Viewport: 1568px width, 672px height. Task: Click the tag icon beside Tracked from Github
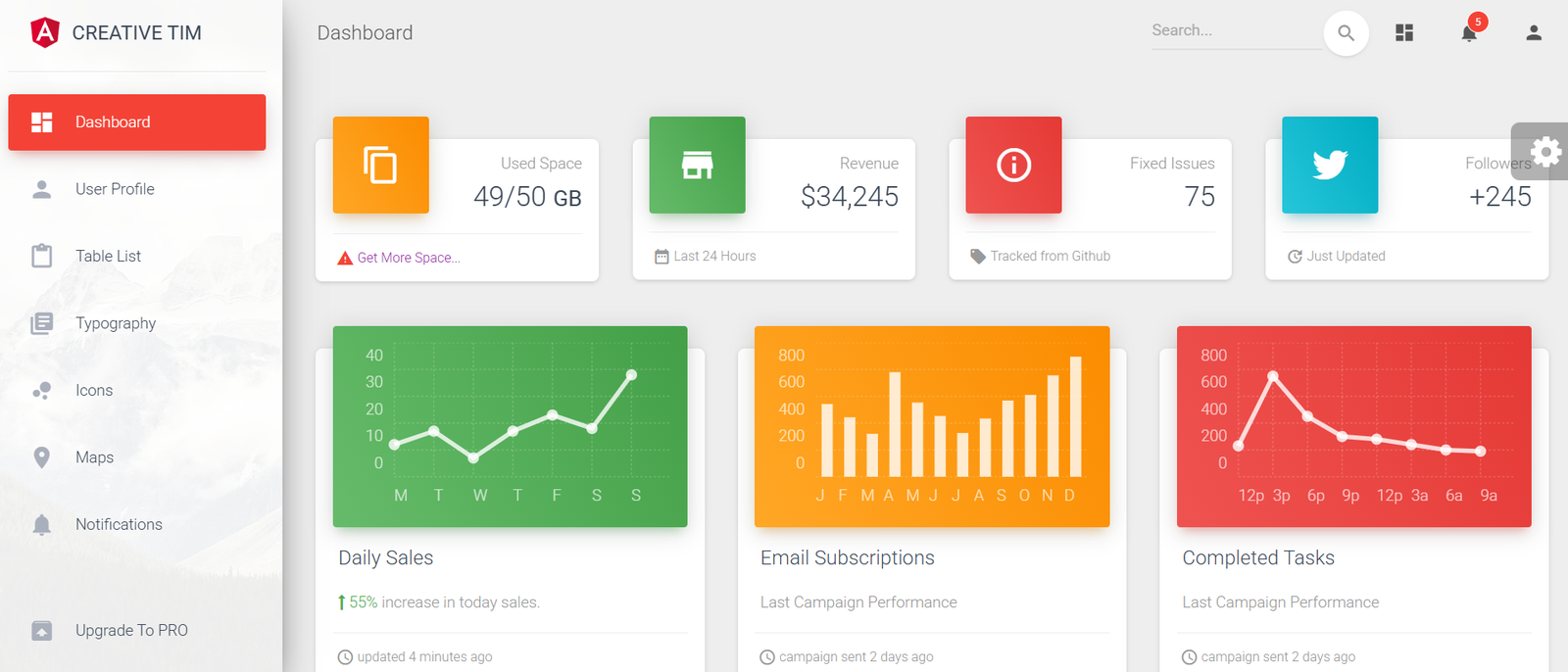click(x=978, y=257)
